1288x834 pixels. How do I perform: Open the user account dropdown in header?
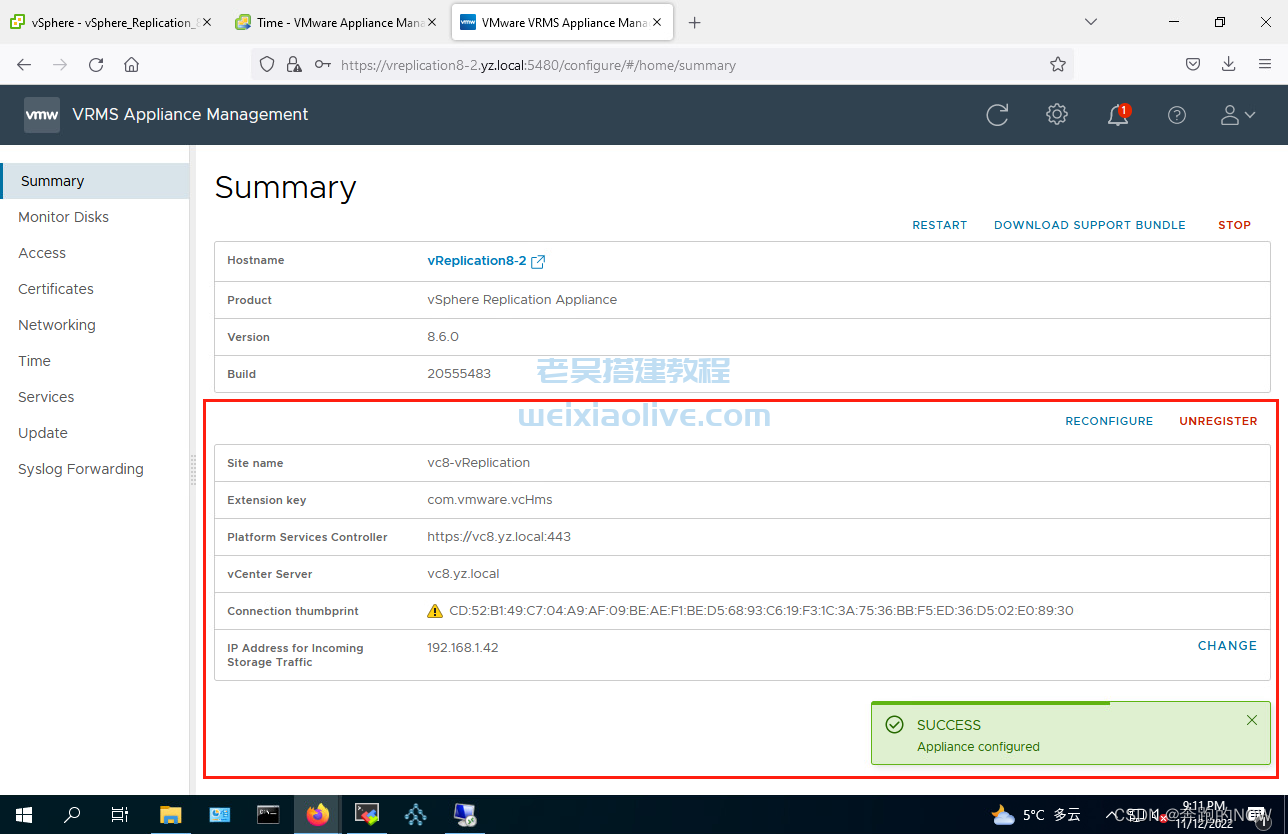[1237, 115]
